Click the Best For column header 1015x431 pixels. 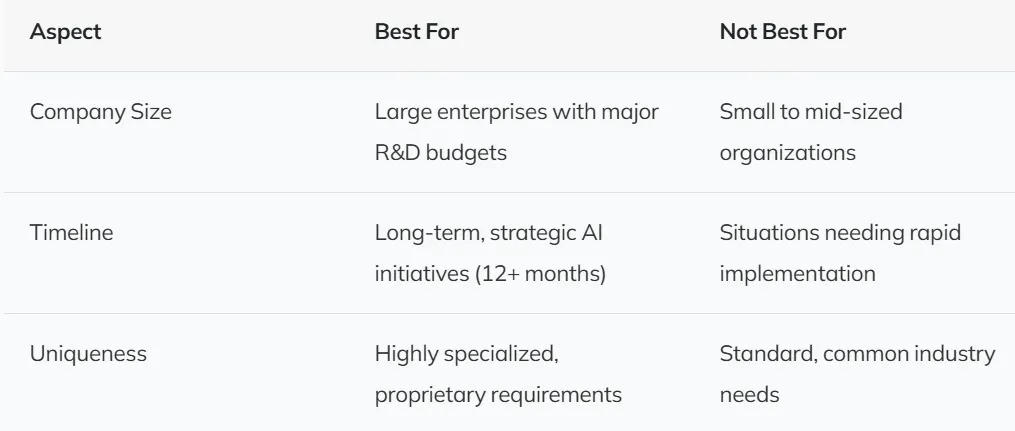tap(416, 32)
